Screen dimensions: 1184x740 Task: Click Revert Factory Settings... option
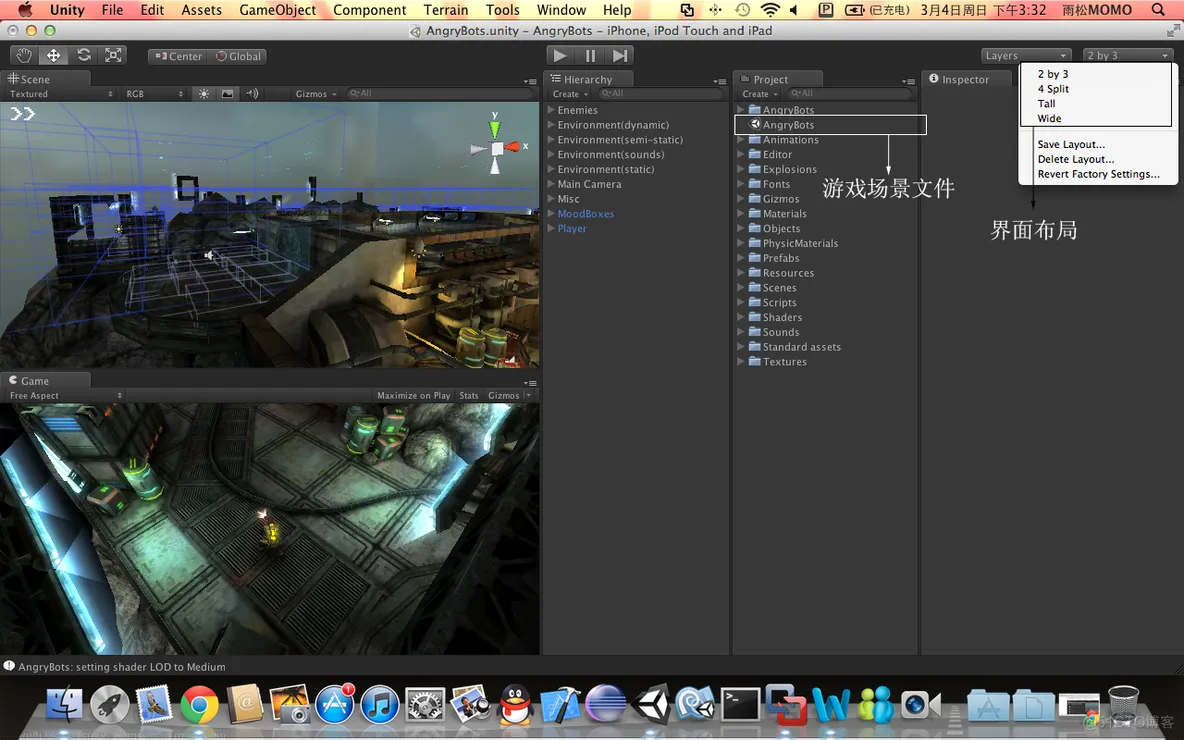1097,174
